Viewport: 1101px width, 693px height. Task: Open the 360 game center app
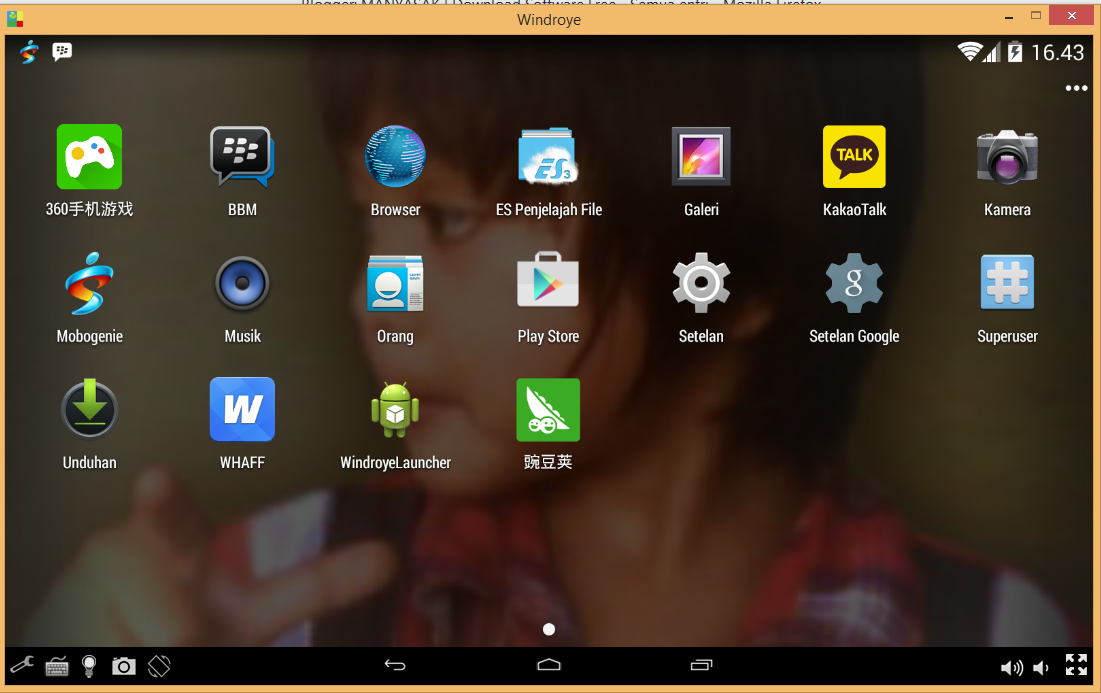pyautogui.click(x=89, y=157)
